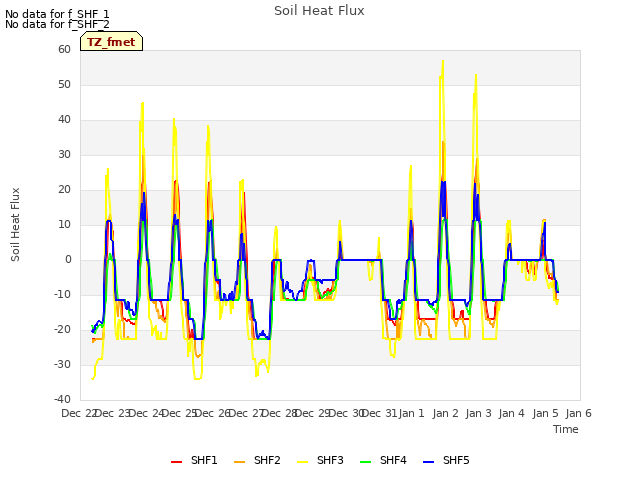Screen dimensions: 640x480
Task: Click the -20 y-axis tick label
Action: 62,329
